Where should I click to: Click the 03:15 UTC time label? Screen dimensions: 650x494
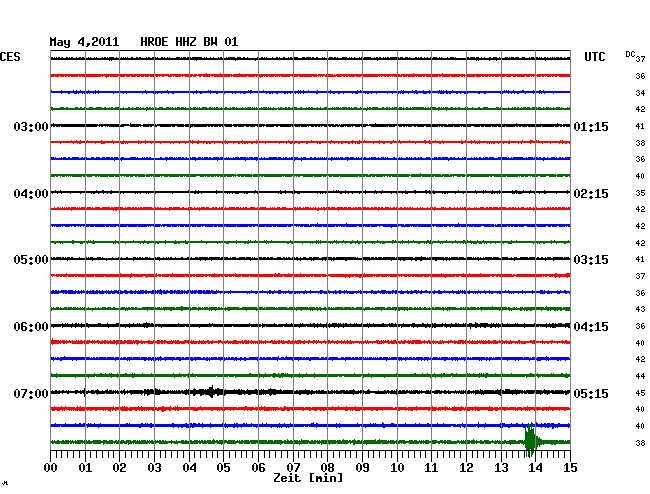click(x=591, y=260)
